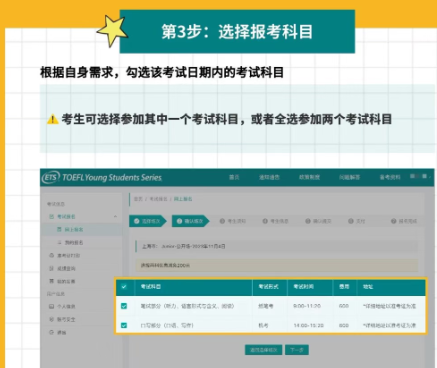The height and width of the screenshot is (368, 437).
Task: Click the 重新选择场次 button
Action: point(264,350)
